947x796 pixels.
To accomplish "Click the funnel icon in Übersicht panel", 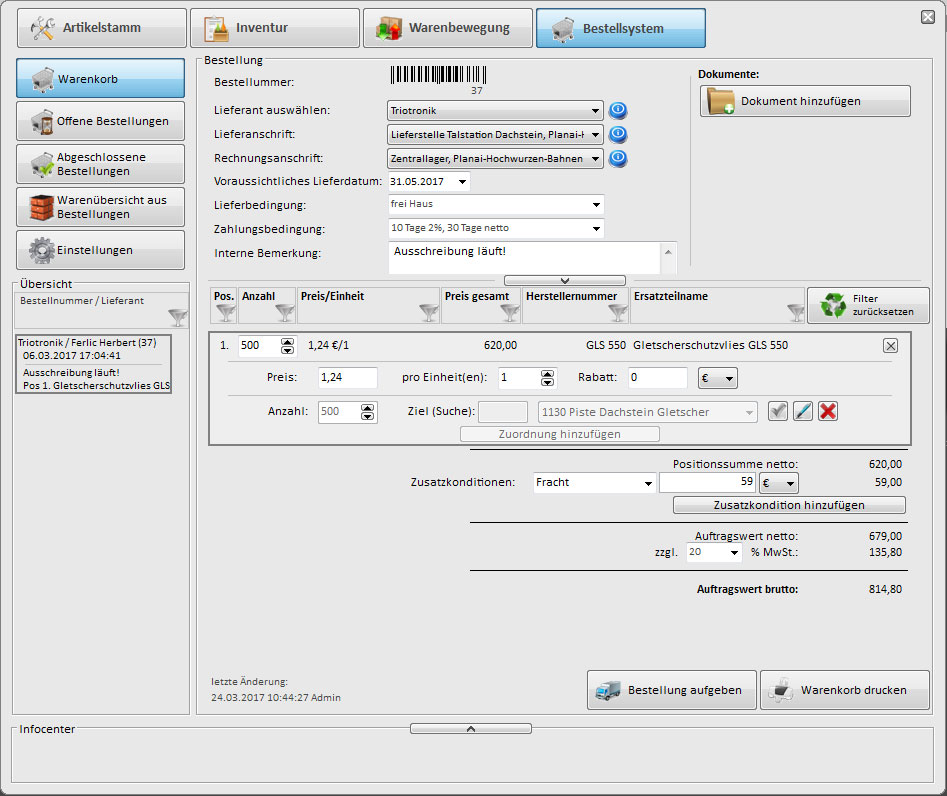I will coord(177,317).
